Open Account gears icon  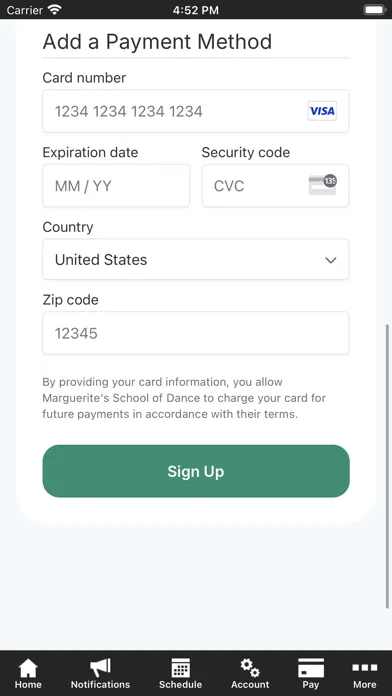pos(250,668)
